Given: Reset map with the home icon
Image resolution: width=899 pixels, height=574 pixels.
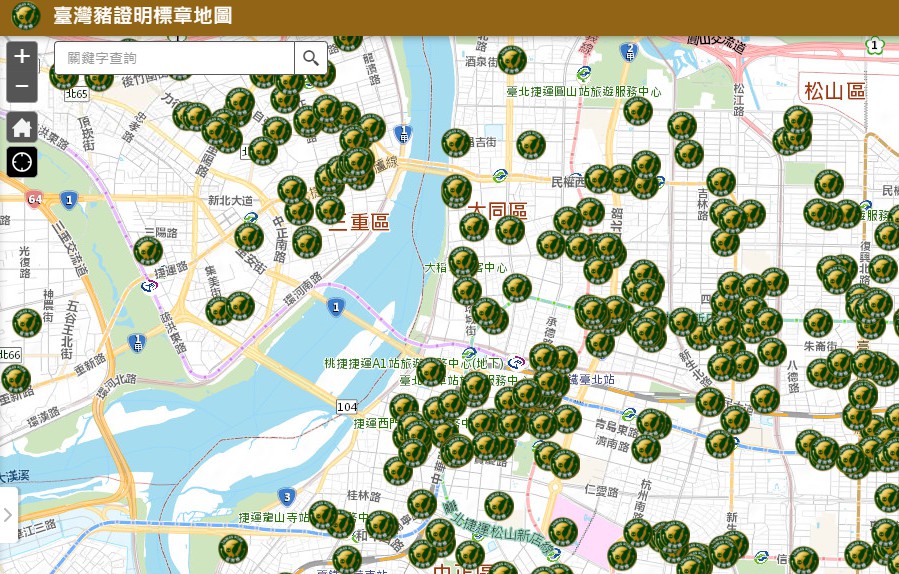Looking at the screenshot, I should click(22, 127).
